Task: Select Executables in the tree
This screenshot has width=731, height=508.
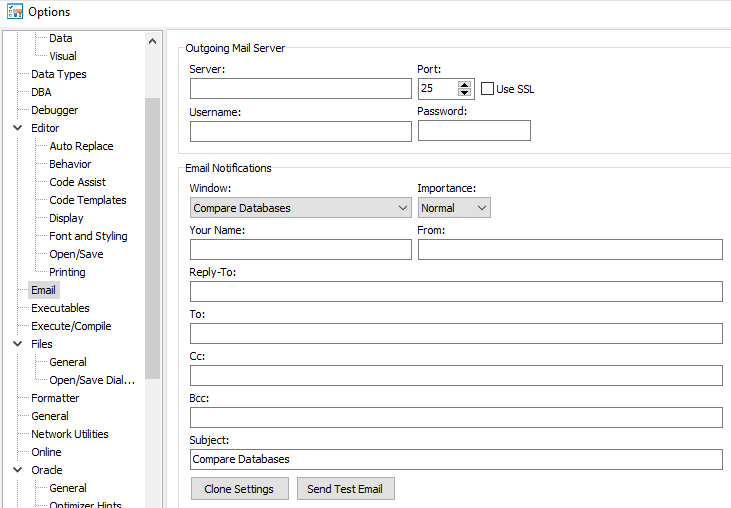Action: (x=60, y=308)
